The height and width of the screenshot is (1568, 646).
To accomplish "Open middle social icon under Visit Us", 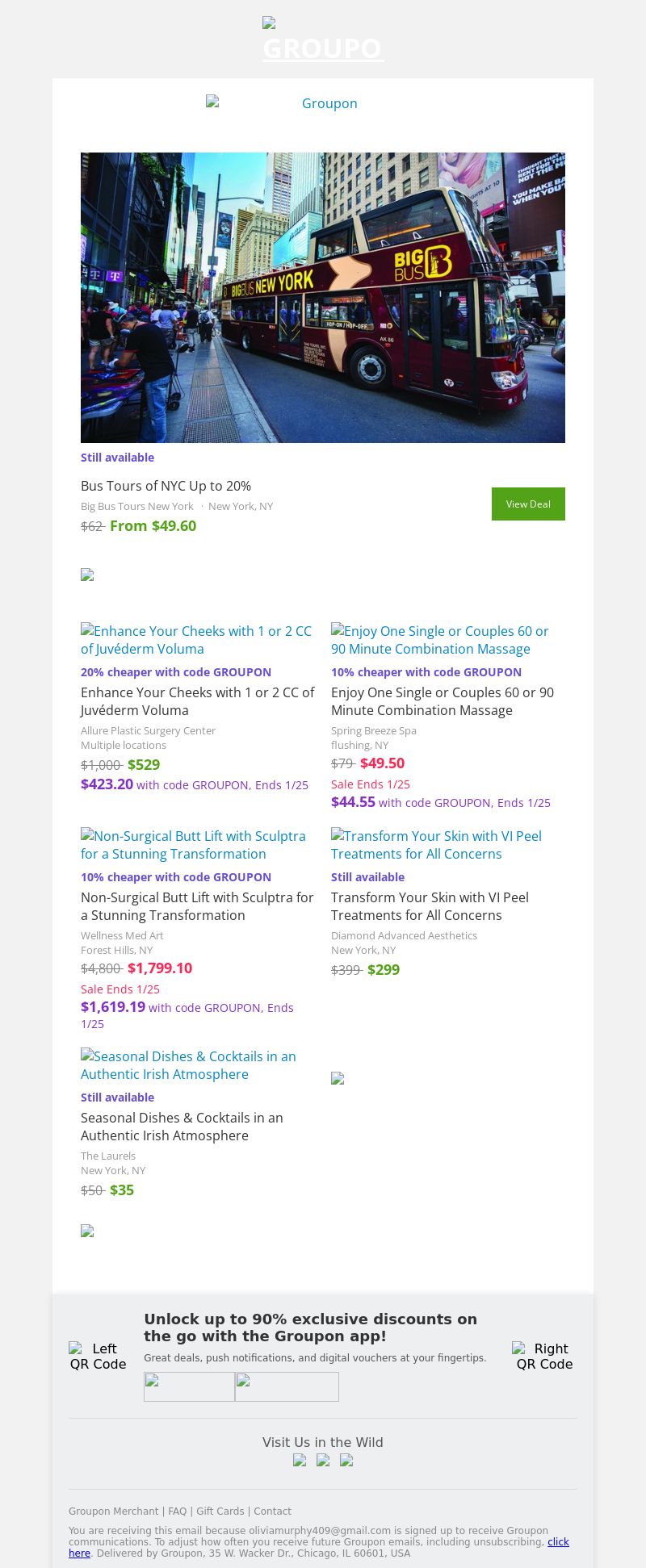I will (323, 1460).
